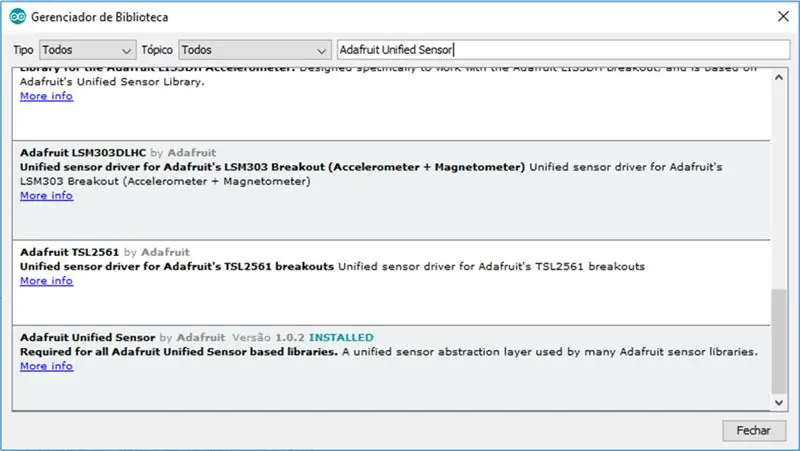Expand Tipo combo box arrow
This screenshot has width=800, height=451.
click(126, 51)
